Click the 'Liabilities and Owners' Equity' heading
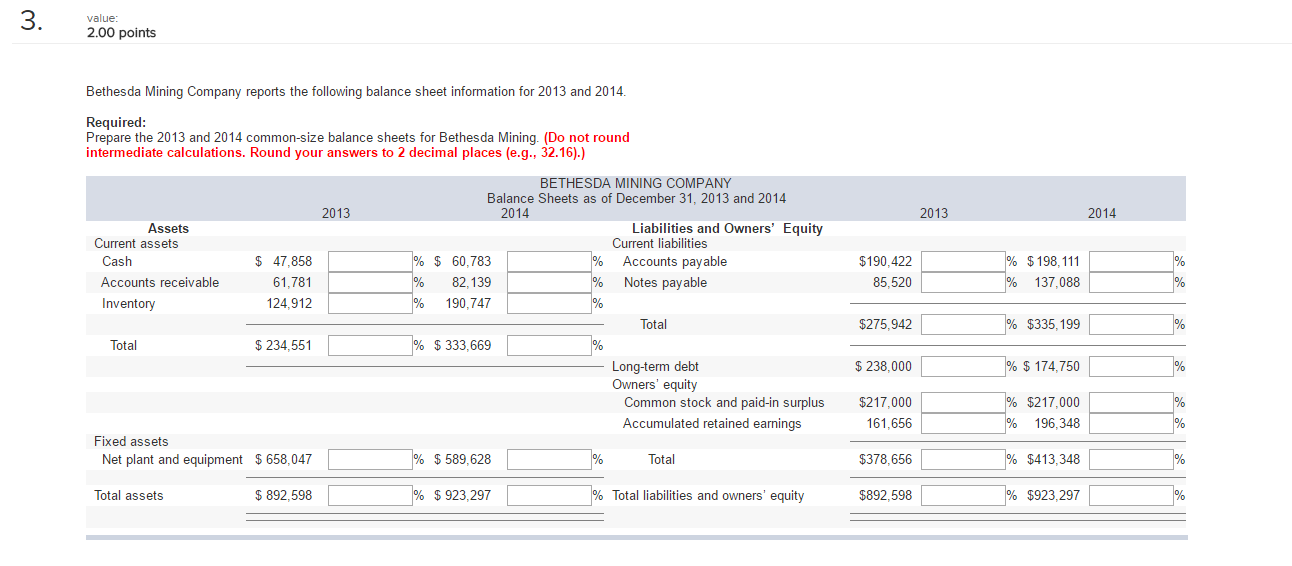Viewport: 1292px width, 566px height. coord(727,228)
